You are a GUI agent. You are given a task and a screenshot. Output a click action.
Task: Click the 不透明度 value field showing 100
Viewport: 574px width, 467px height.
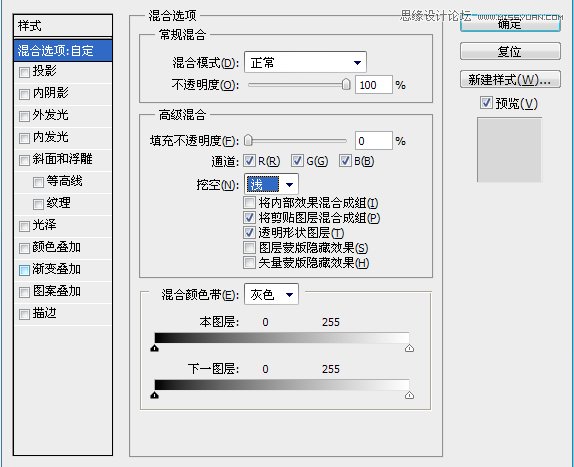tap(374, 85)
